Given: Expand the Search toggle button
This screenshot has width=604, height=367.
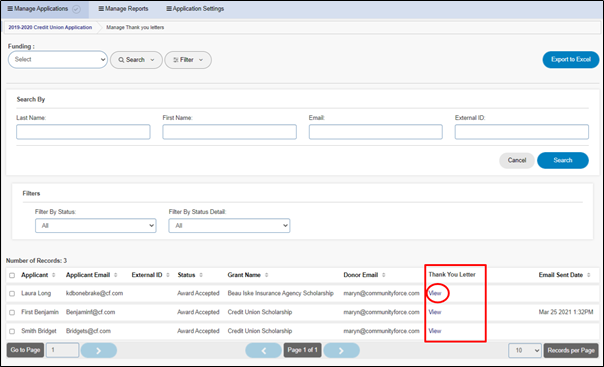Looking at the screenshot, I should tap(136, 60).
